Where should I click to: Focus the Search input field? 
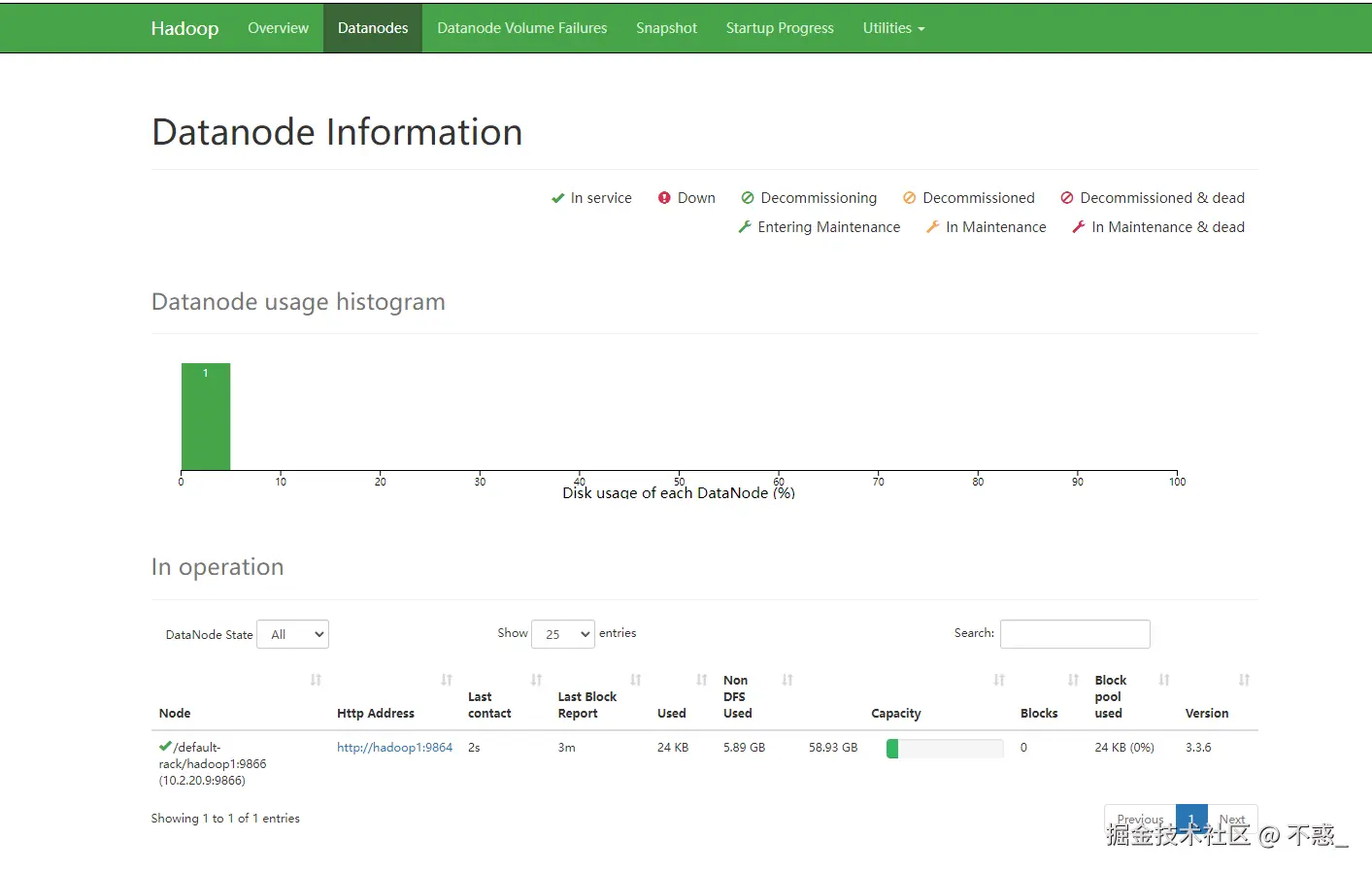tap(1075, 634)
